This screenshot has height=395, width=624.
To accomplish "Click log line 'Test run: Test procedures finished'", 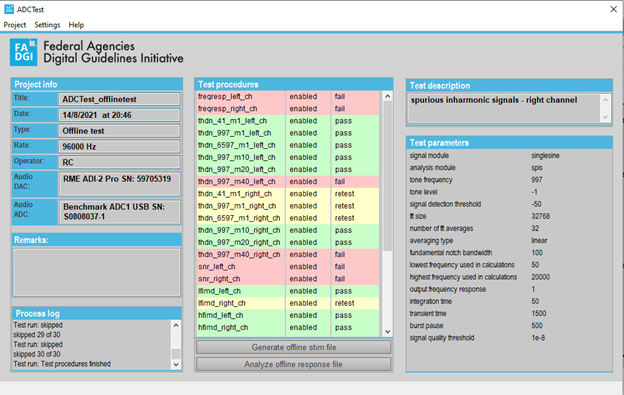I will coord(62,364).
